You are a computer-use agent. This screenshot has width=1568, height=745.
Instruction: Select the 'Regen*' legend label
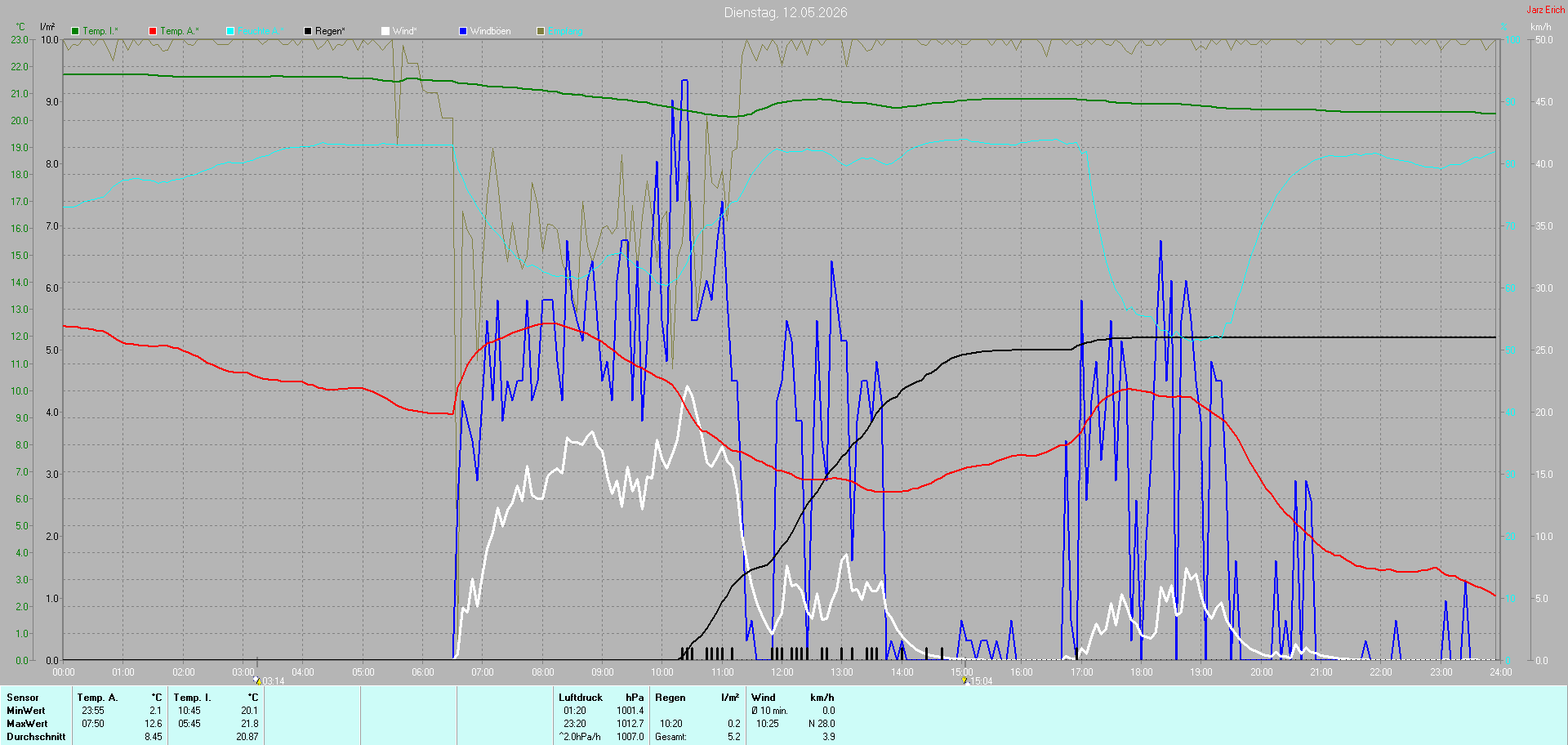pyautogui.click(x=330, y=31)
